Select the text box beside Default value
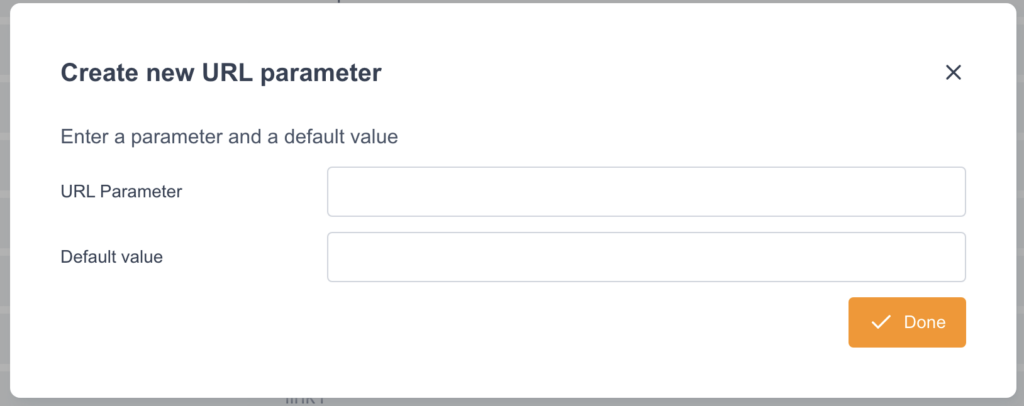Image resolution: width=1024 pixels, height=406 pixels. [646, 257]
